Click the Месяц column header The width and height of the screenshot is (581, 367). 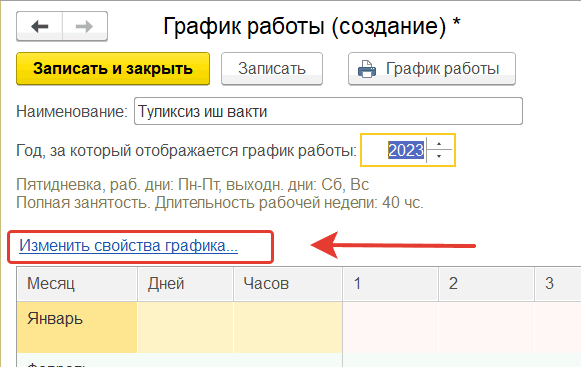point(77,284)
